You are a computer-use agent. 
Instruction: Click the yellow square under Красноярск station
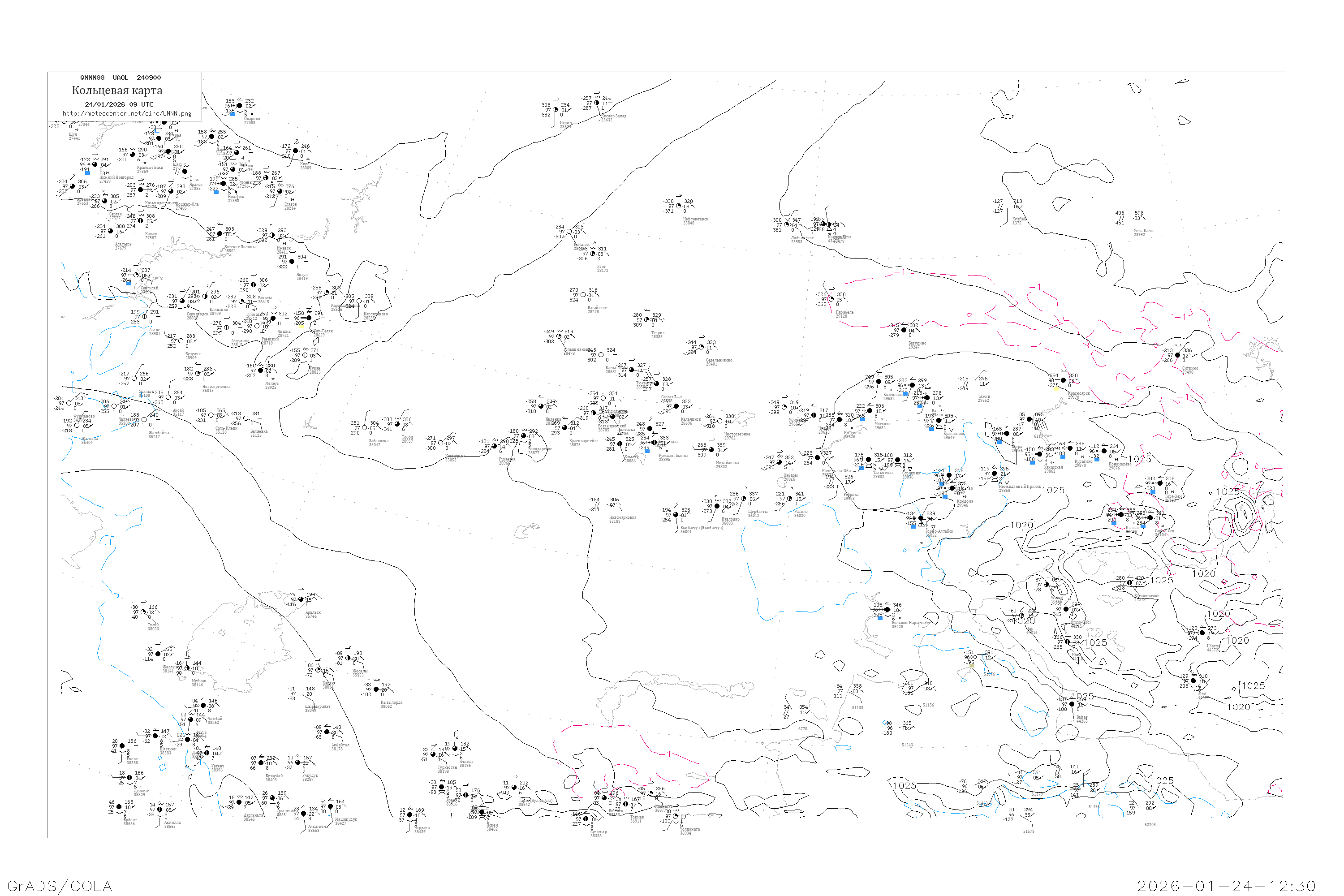(x=1056, y=388)
